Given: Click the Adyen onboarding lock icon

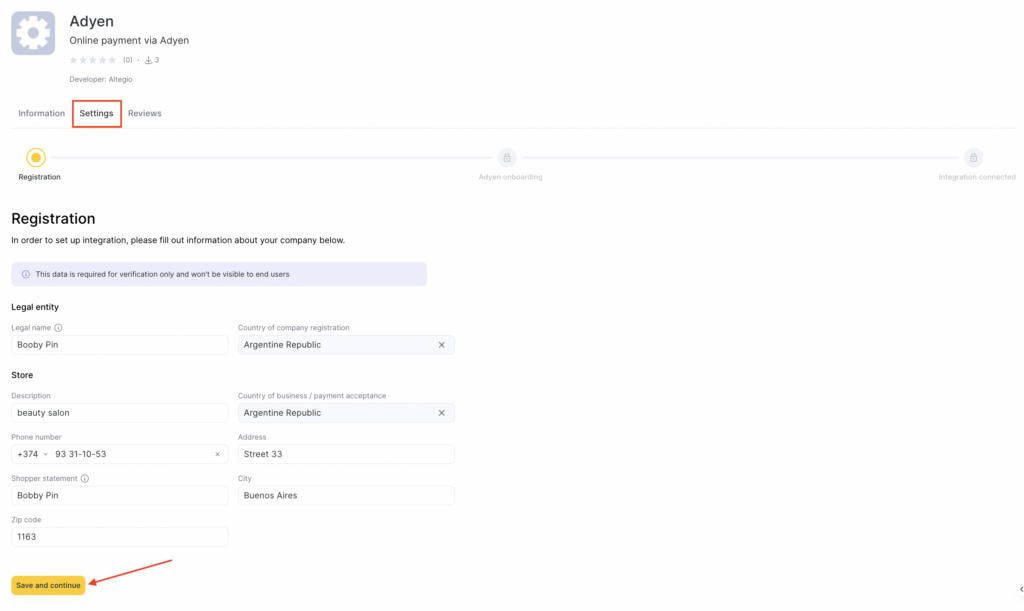Looking at the screenshot, I should pos(507,158).
